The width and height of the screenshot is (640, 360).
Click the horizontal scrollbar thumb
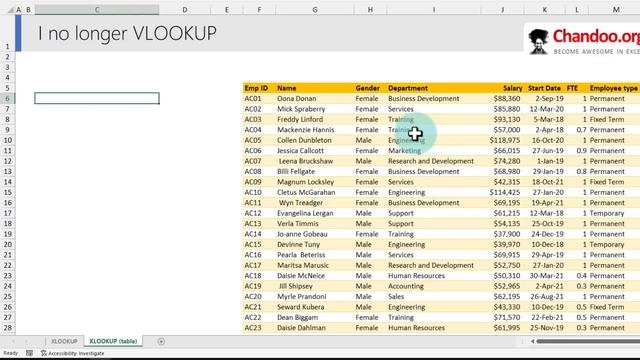coord(588,341)
